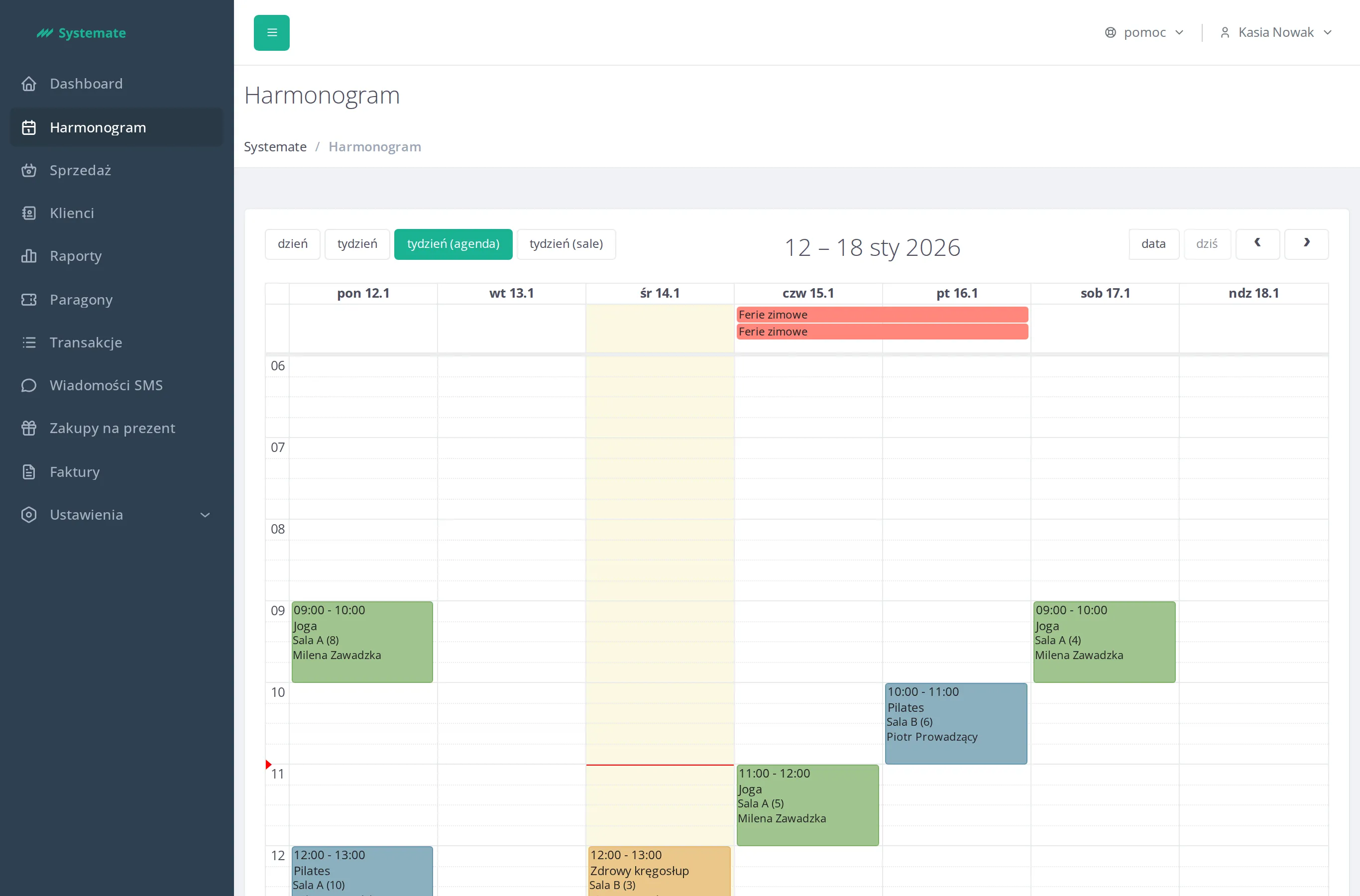
Task: Go to previous week arrow
Action: pyautogui.click(x=1257, y=244)
